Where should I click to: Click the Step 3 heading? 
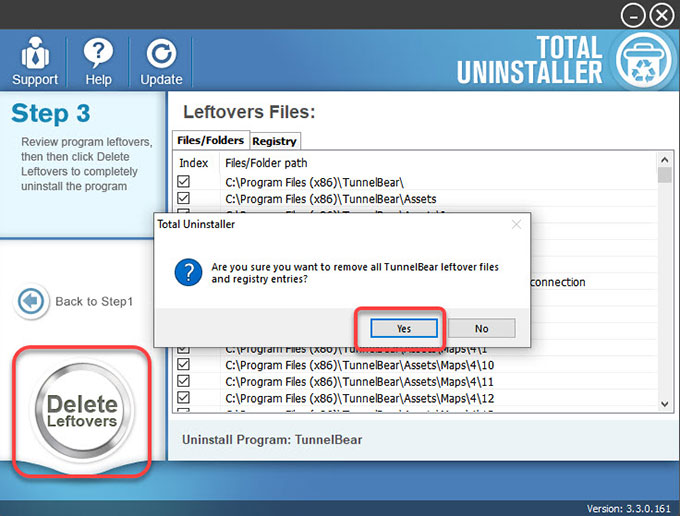[51, 114]
